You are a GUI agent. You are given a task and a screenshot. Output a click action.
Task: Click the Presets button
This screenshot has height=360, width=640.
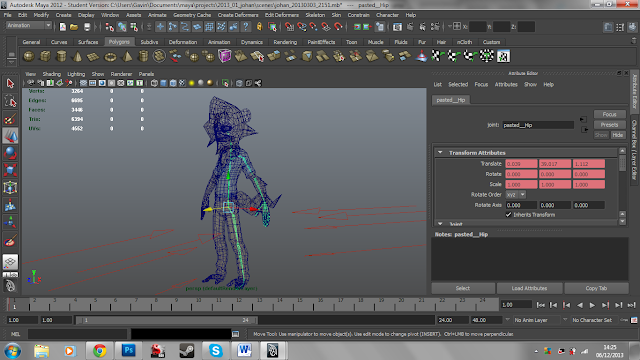pos(609,125)
